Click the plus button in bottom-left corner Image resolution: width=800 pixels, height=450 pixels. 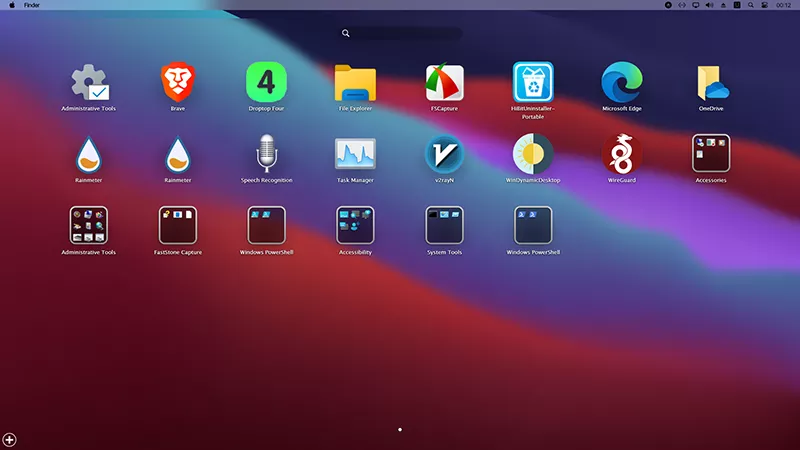tap(9, 440)
